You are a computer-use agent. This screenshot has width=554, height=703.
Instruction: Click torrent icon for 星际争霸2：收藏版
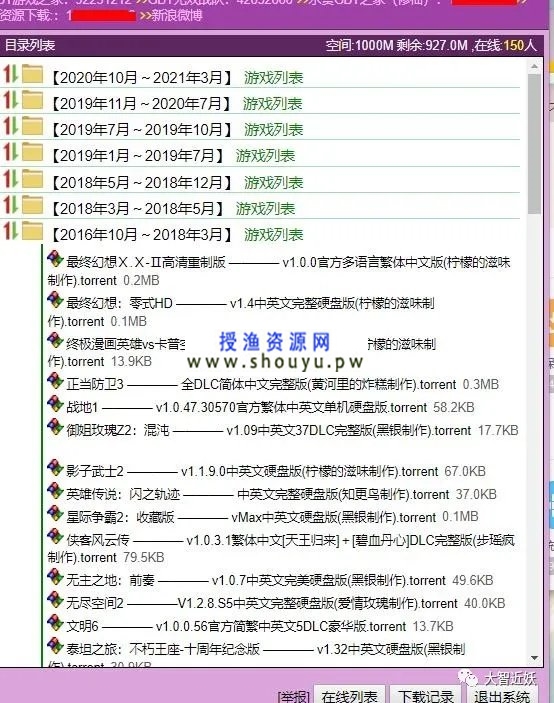(x=55, y=514)
